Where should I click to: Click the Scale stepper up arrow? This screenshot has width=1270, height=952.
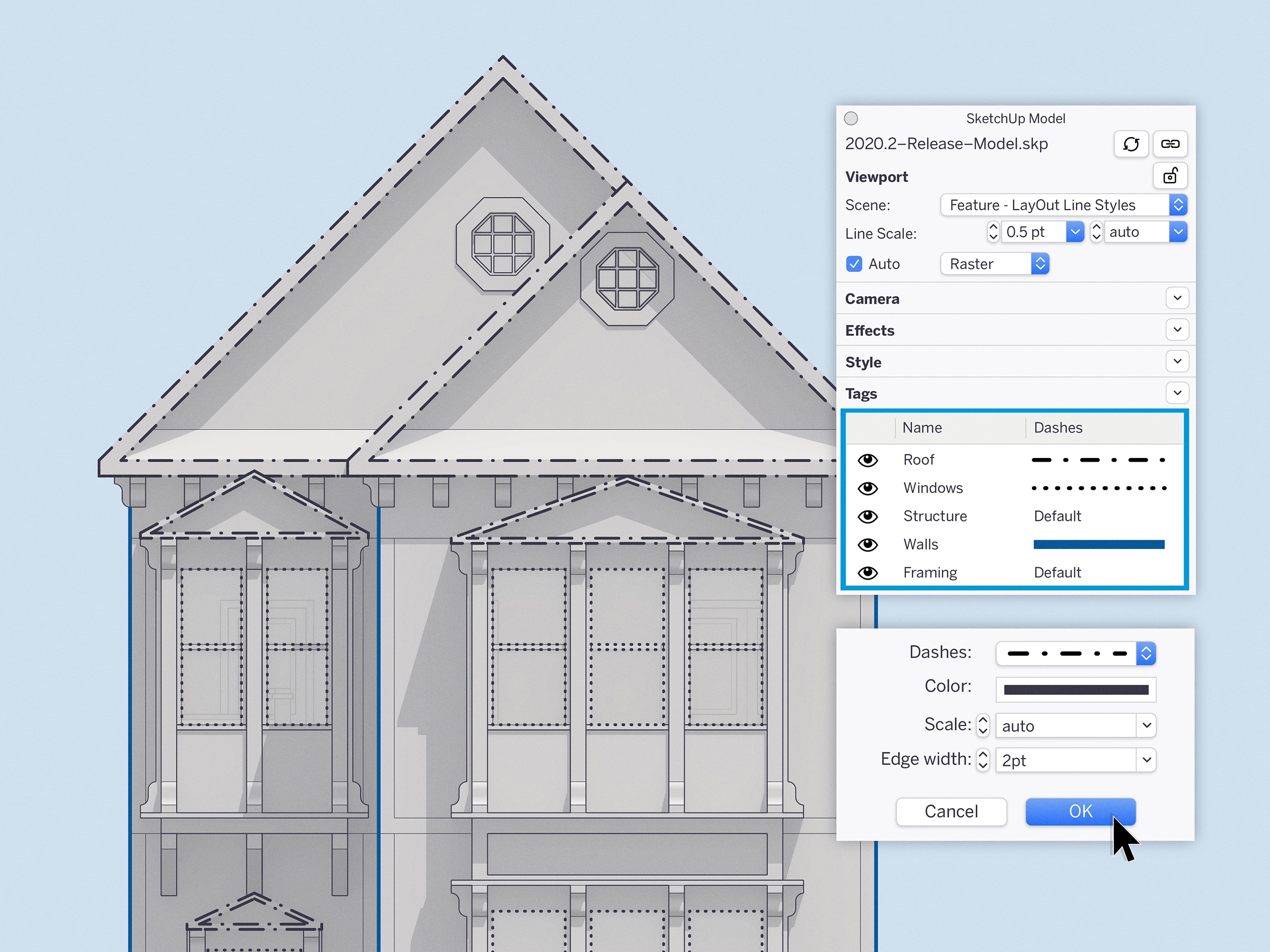[984, 720]
